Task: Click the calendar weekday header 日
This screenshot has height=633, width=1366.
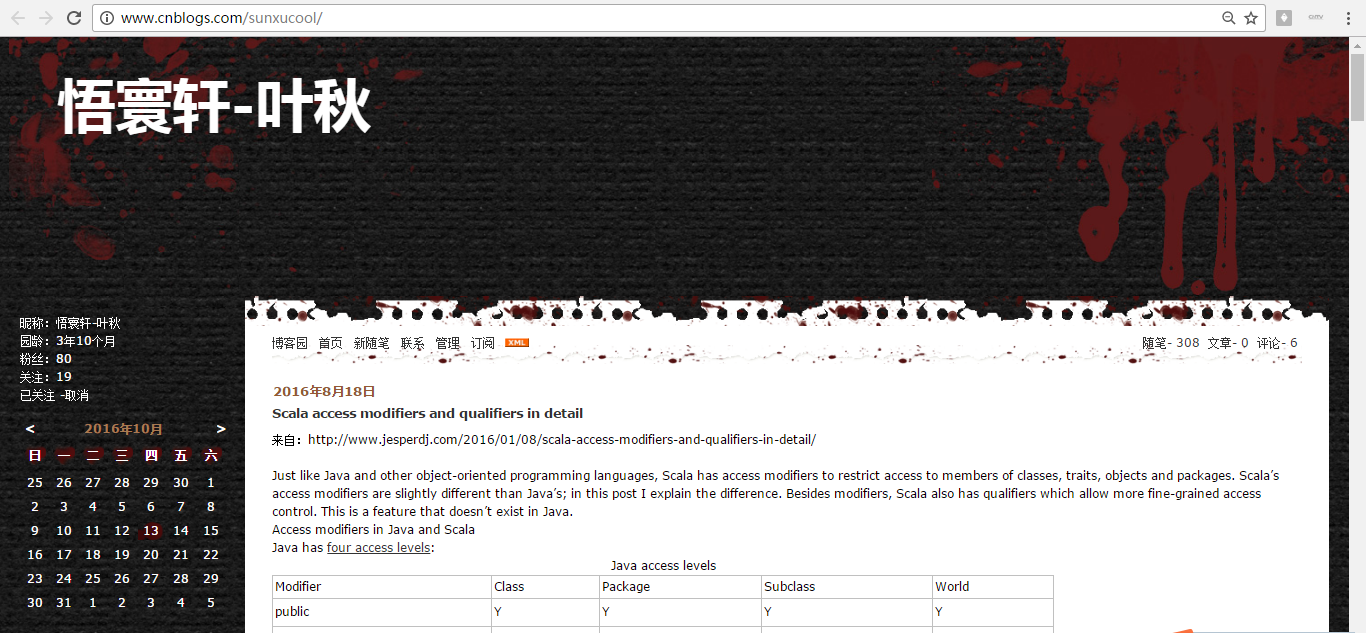Action: click(35, 455)
